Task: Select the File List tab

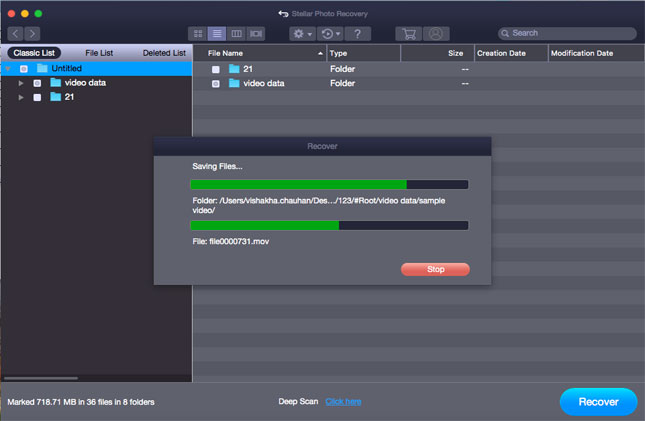Action: (x=99, y=53)
